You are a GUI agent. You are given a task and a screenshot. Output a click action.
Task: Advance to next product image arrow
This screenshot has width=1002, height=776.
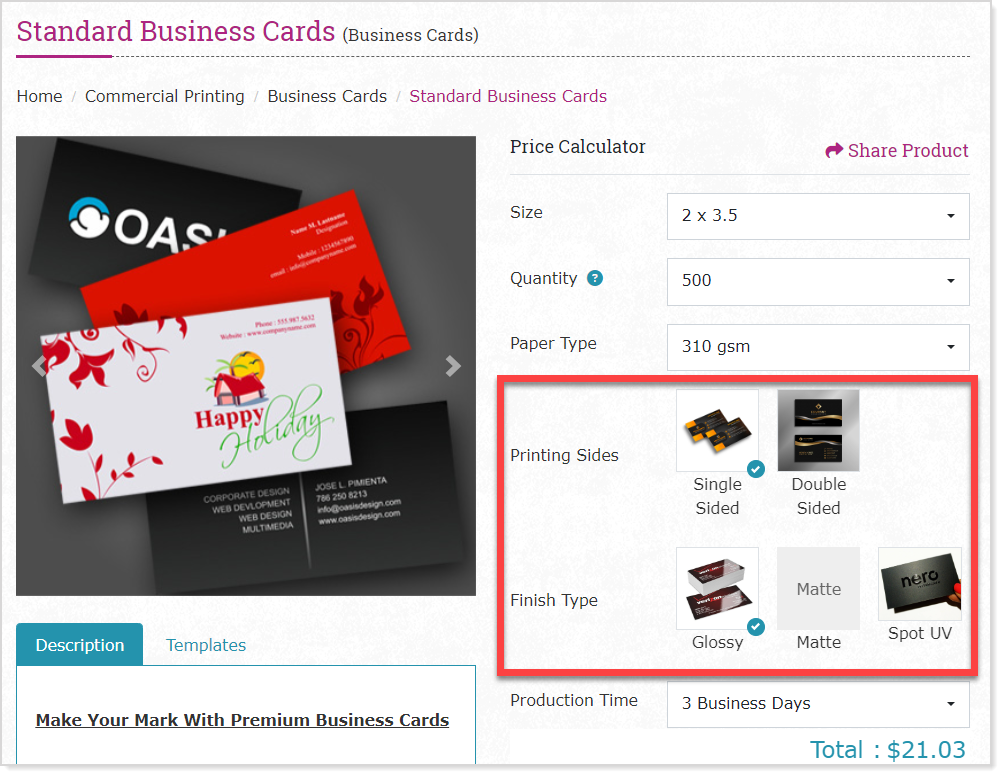pyautogui.click(x=453, y=366)
